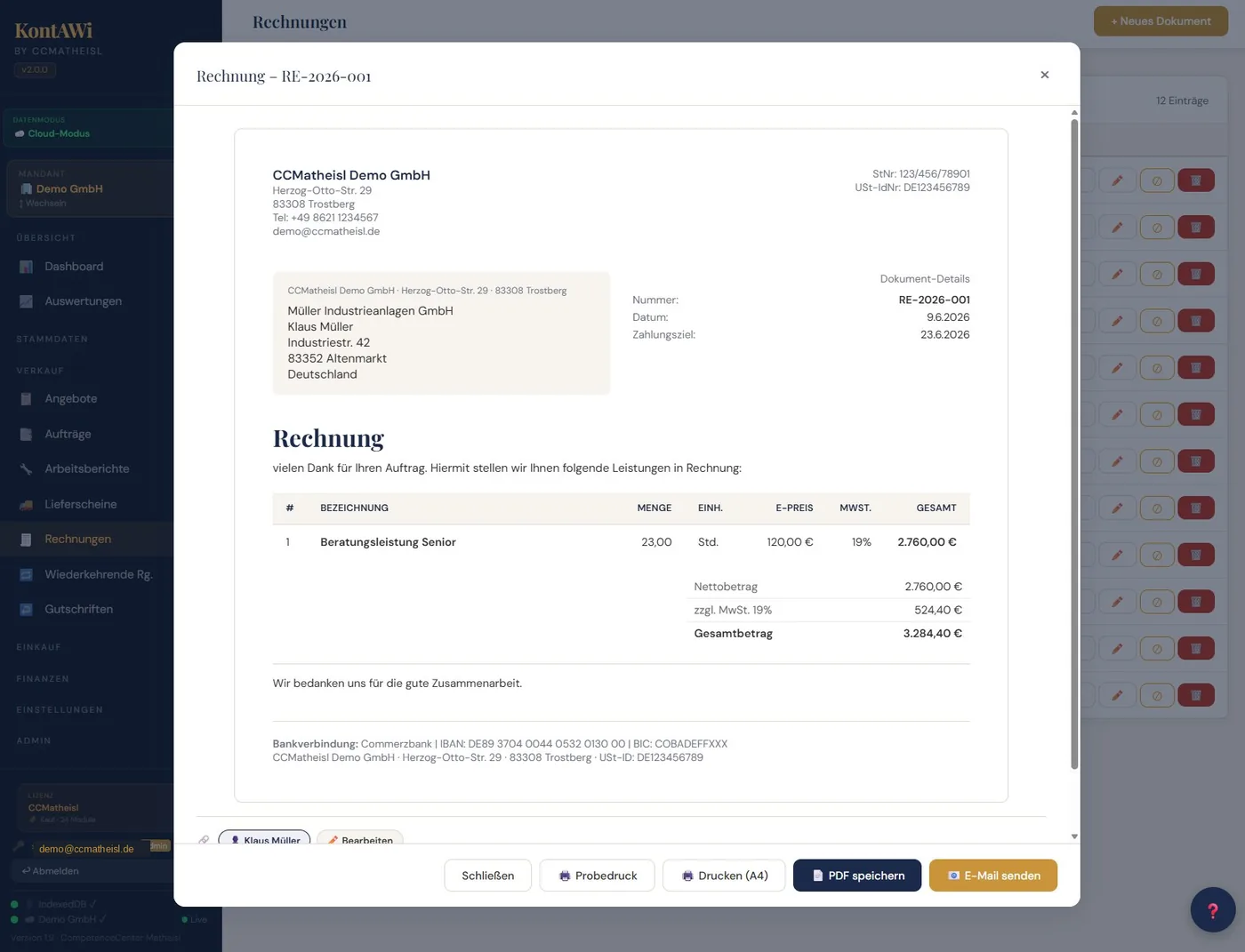Click the '12 Einträge' count text

(x=1182, y=100)
